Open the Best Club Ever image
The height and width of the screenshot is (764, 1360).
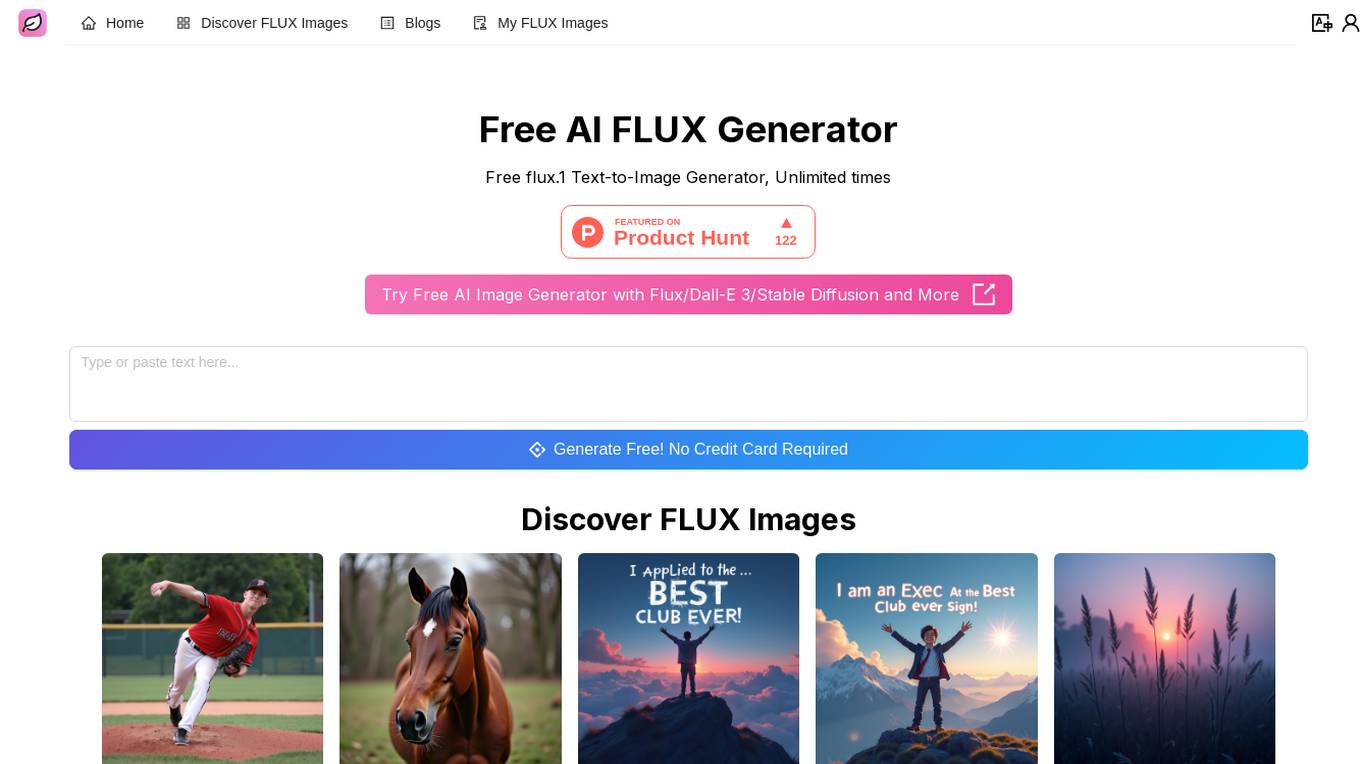coord(688,658)
